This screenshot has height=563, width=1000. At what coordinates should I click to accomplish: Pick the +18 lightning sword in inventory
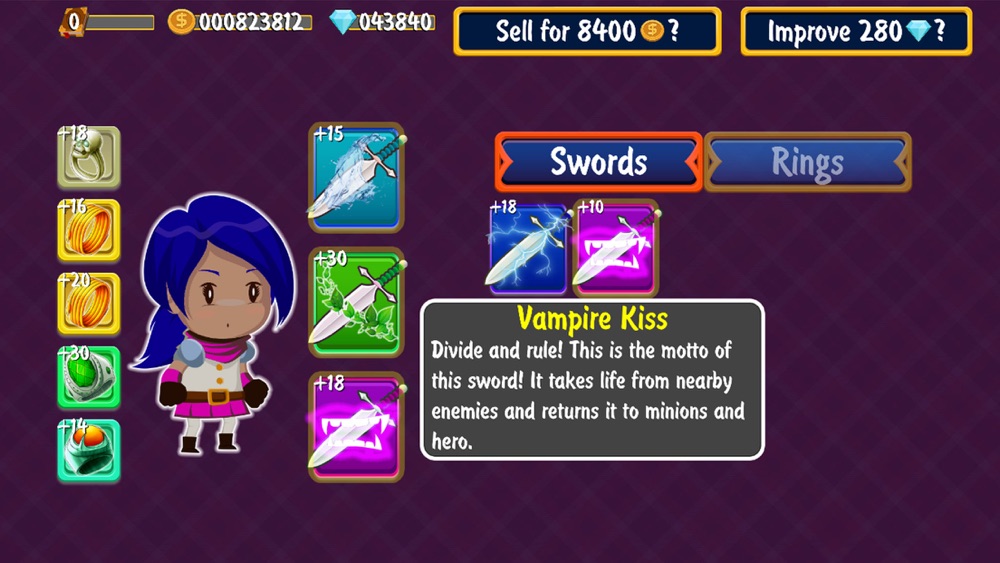[x=528, y=248]
